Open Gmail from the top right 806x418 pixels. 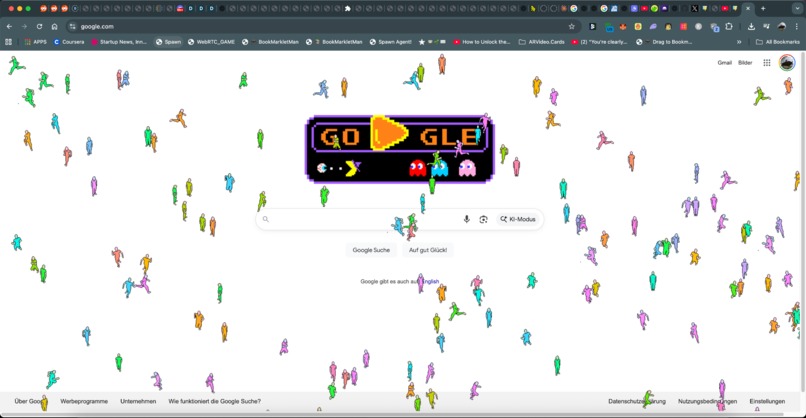coord(724,63)
